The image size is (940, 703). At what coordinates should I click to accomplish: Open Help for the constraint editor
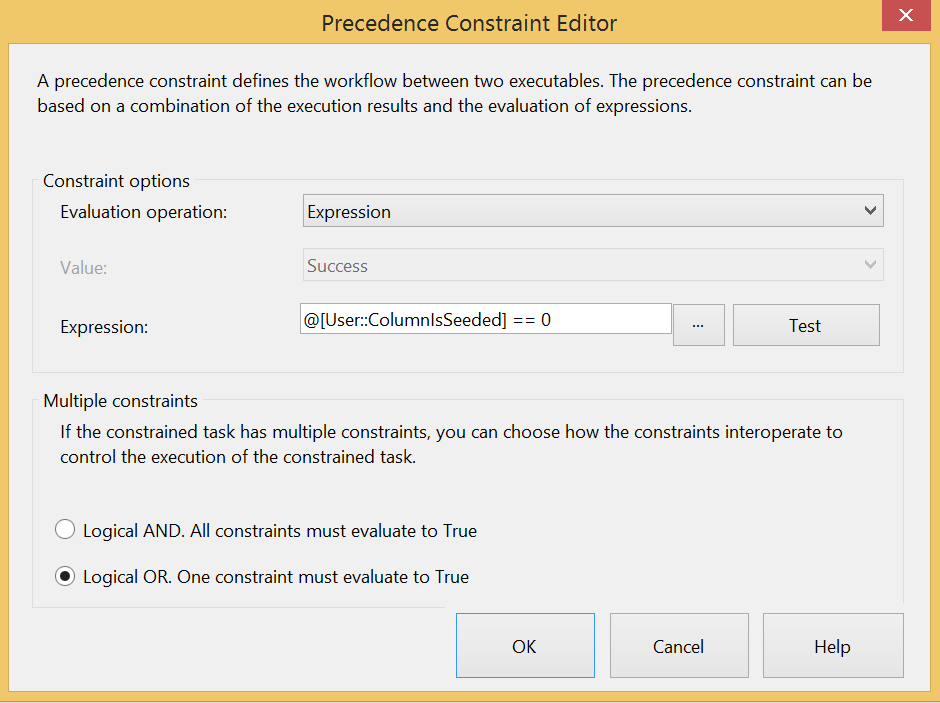click(832, 646)
